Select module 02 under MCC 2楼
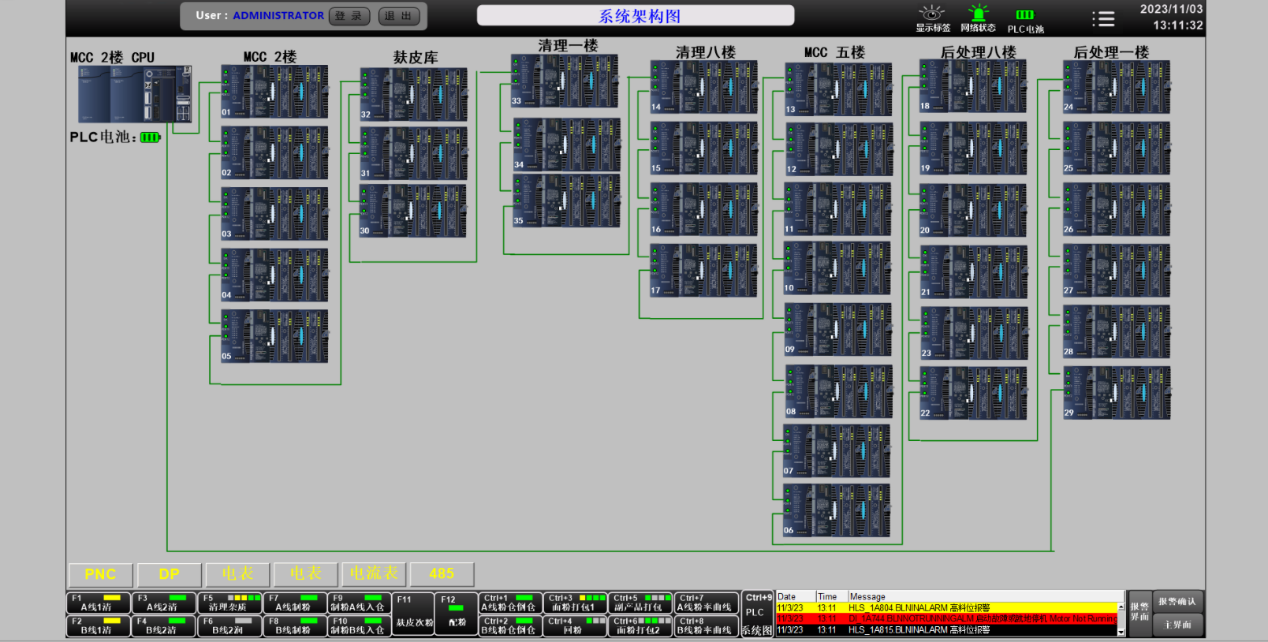The image size is (1268, 642). 274,152
